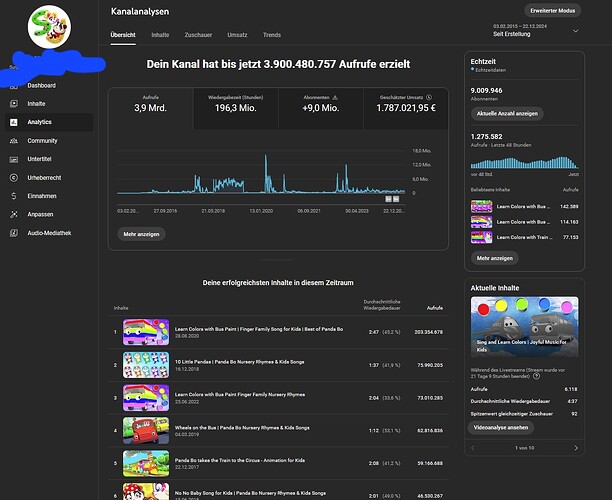Open the Anpassen wand icon

[x=14, y=214]
